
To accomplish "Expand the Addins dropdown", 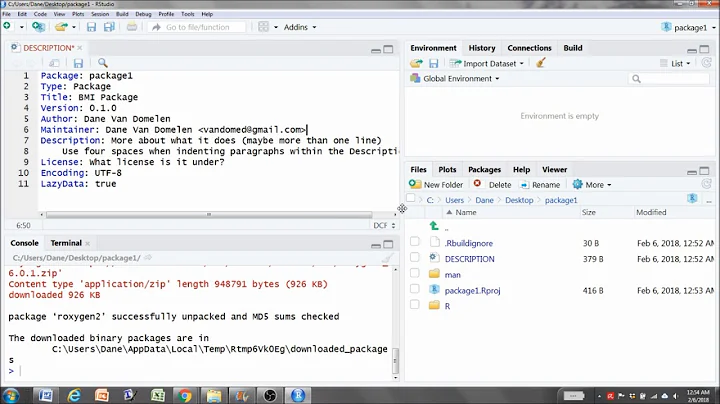I will 300,27.
